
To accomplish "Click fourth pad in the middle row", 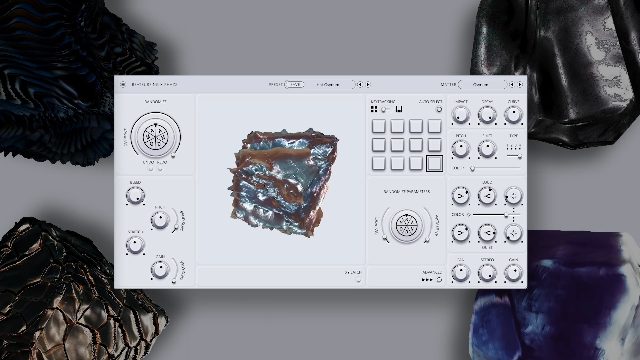I will 434,144.
